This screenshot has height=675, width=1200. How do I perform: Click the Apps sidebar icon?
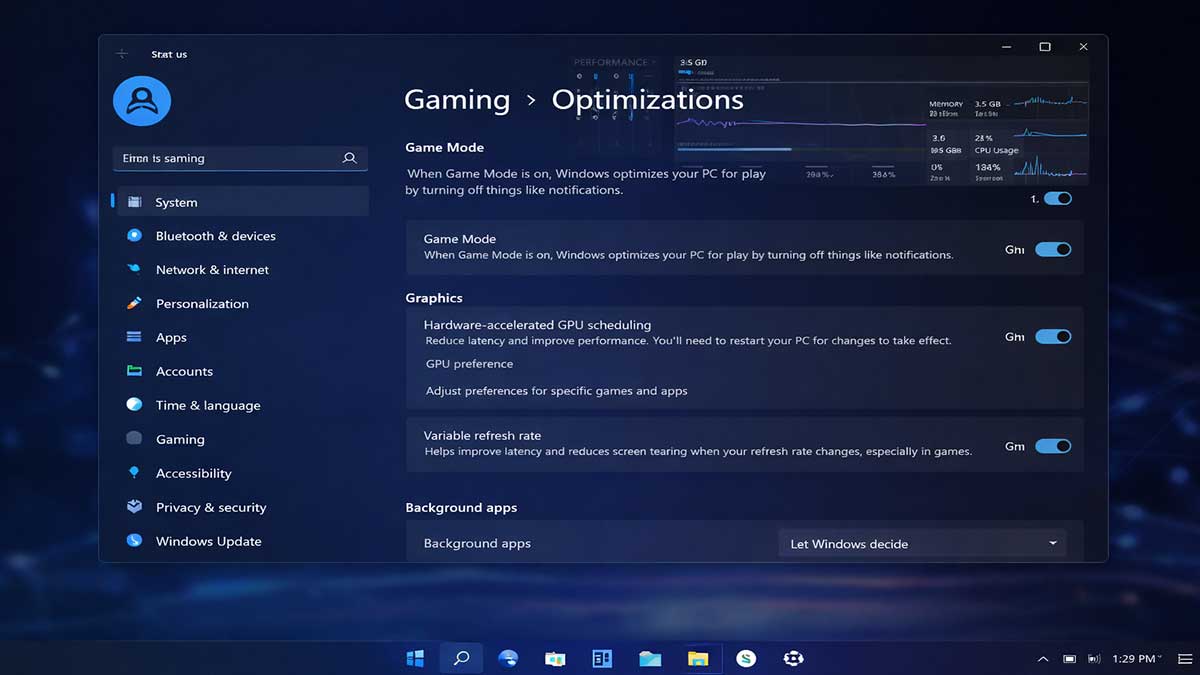[133, 337]
